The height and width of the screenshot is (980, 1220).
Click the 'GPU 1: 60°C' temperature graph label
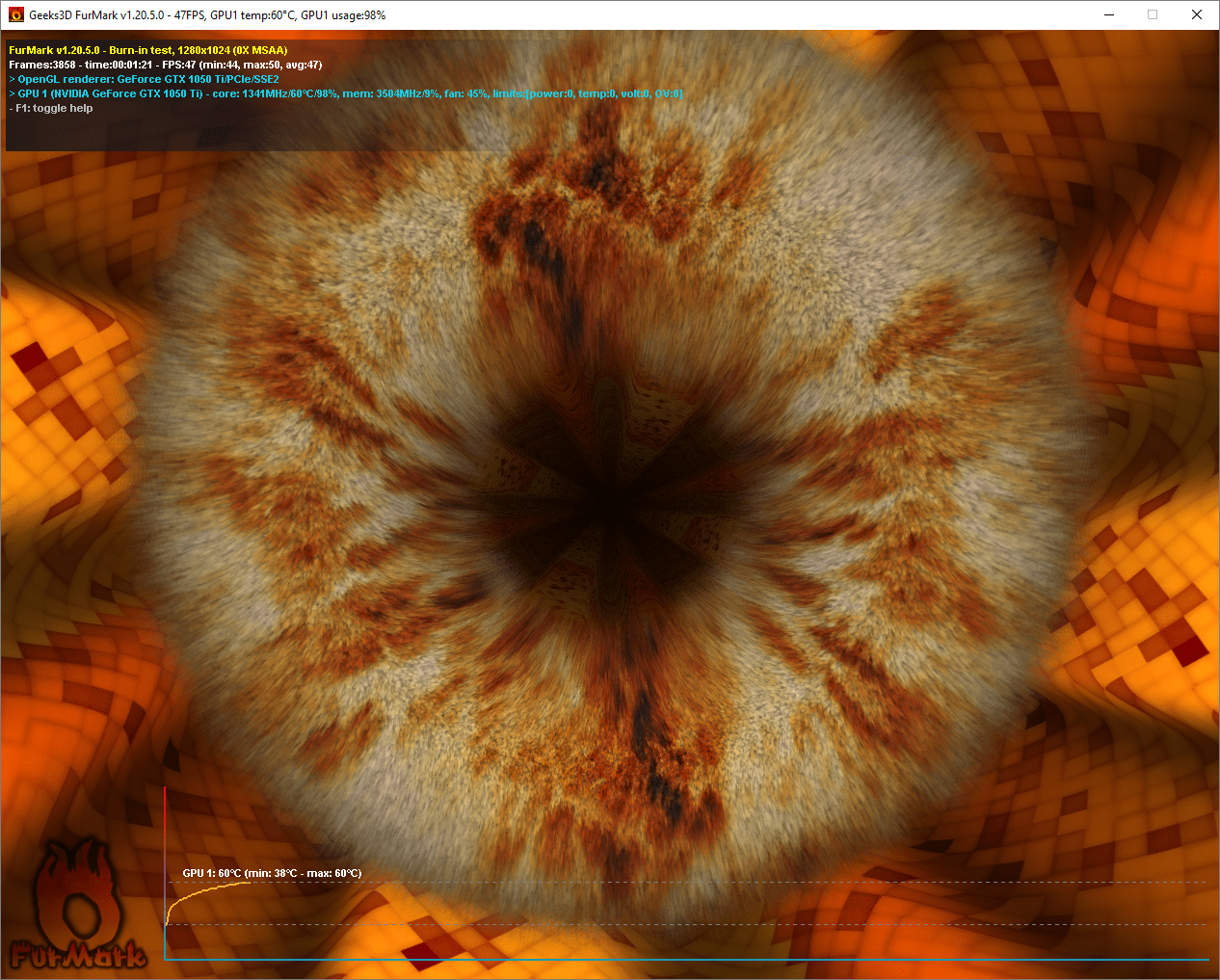coord(272,873)
